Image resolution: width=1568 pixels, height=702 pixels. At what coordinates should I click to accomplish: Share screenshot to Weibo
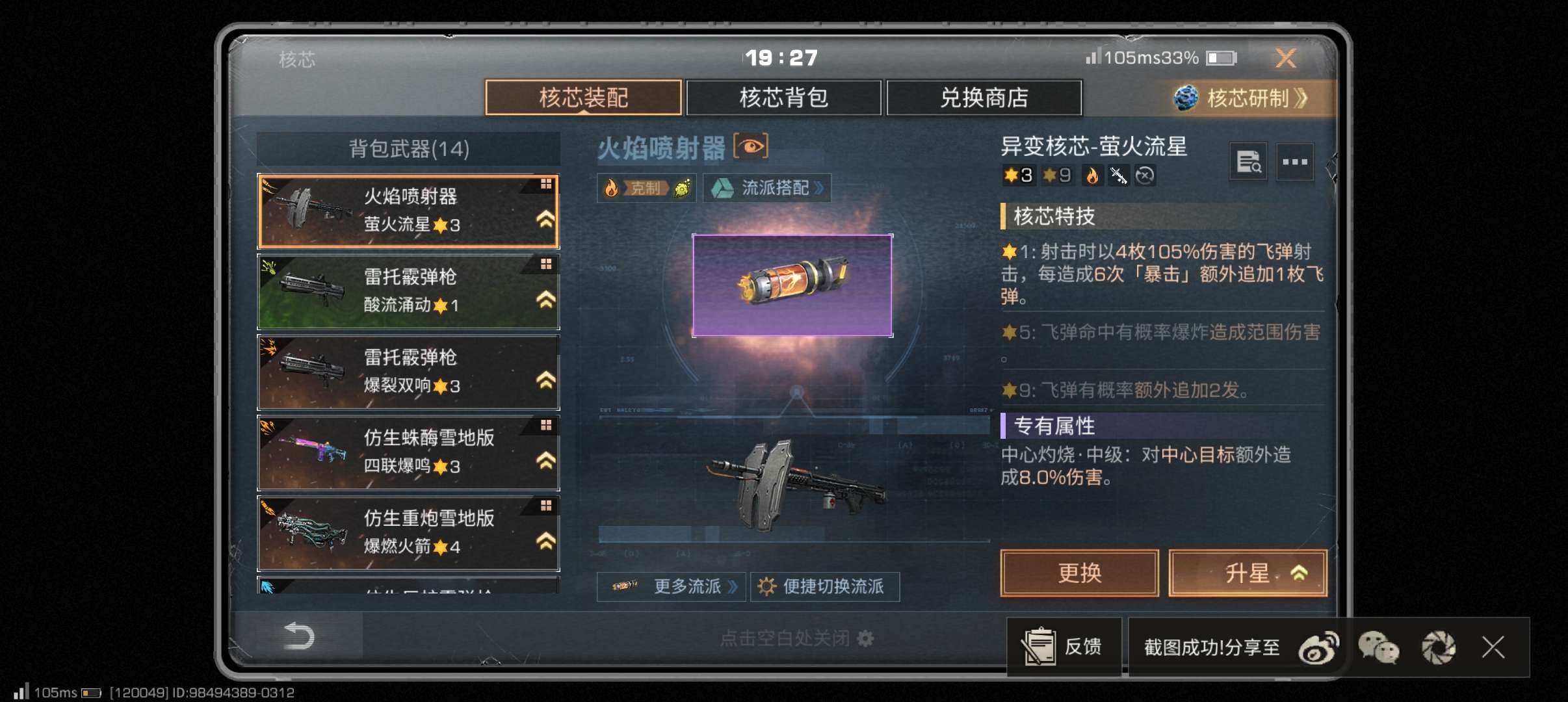[x=1318, y=648]
